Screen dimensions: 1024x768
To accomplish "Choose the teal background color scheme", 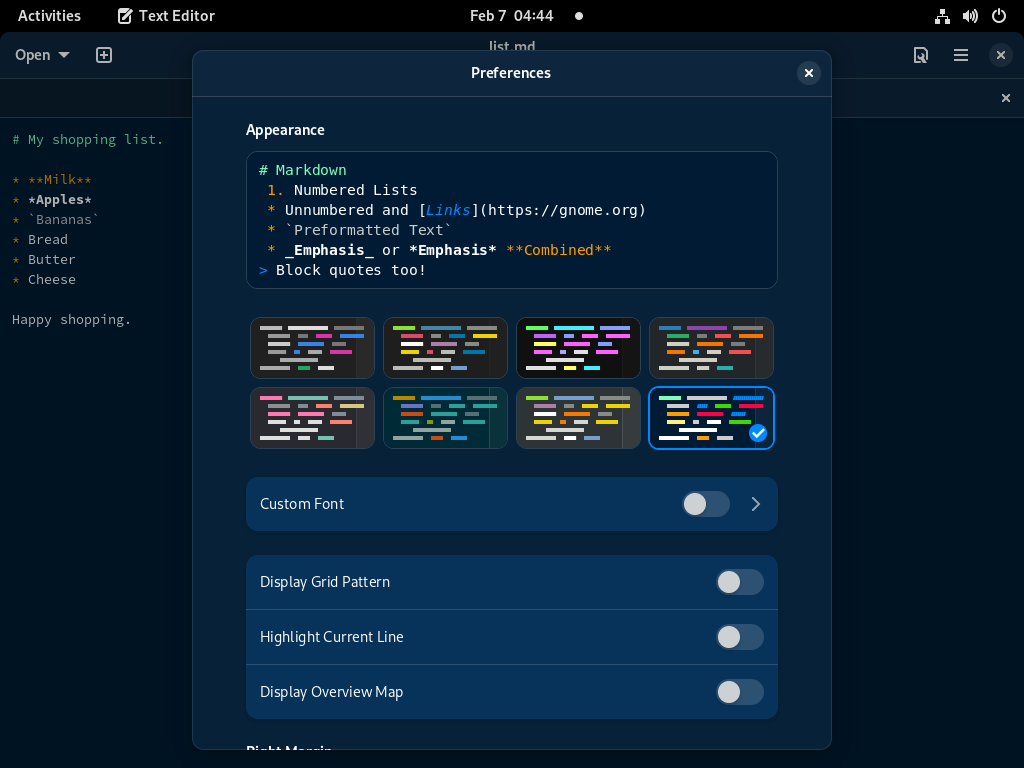I will click(445, 418).
